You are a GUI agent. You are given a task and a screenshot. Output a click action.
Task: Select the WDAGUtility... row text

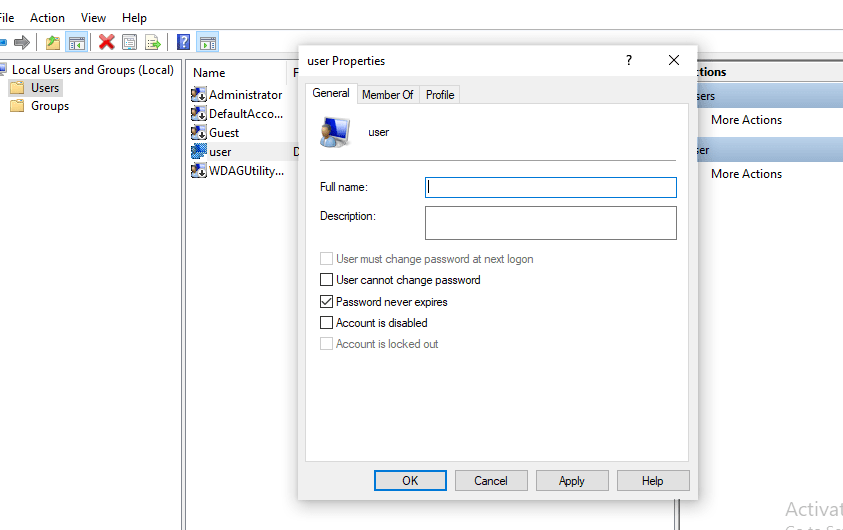click(x=246, y=170)
